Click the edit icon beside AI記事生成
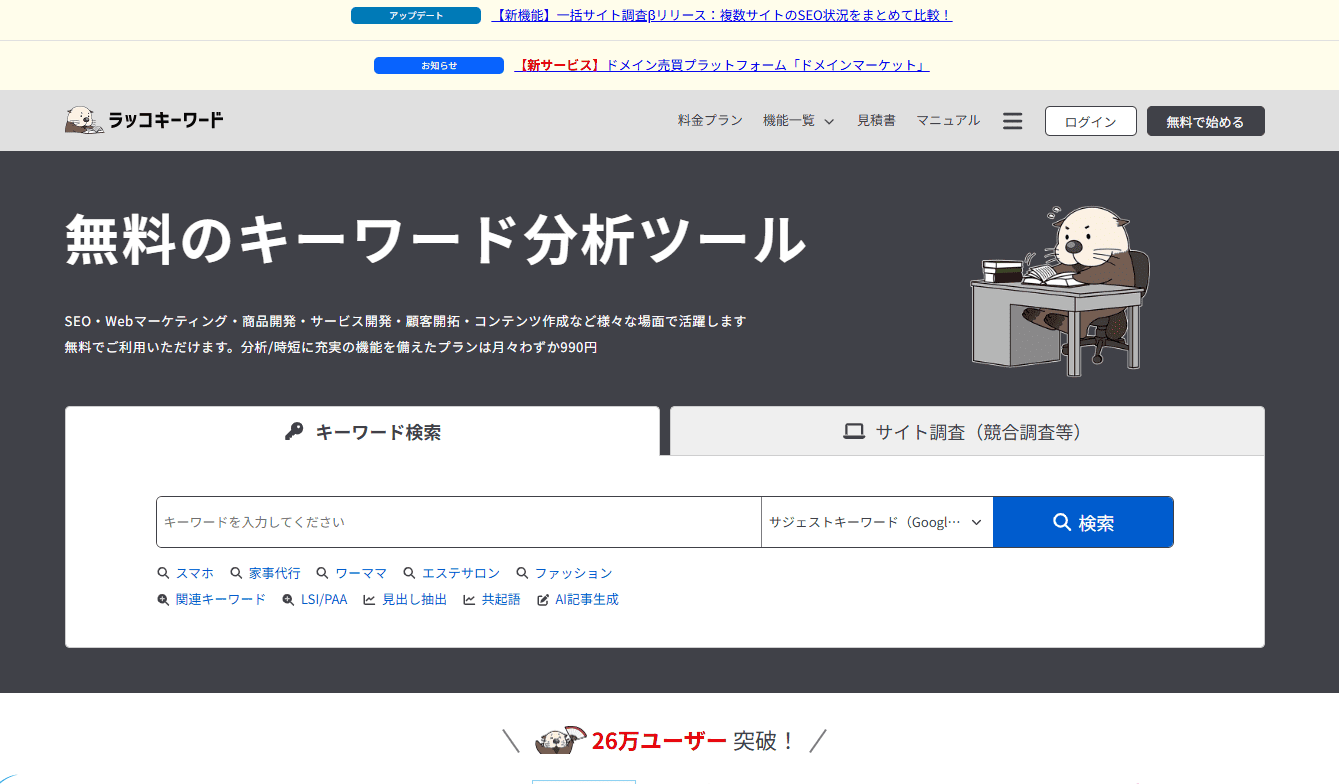1339x784 pixels. (543, 600)
